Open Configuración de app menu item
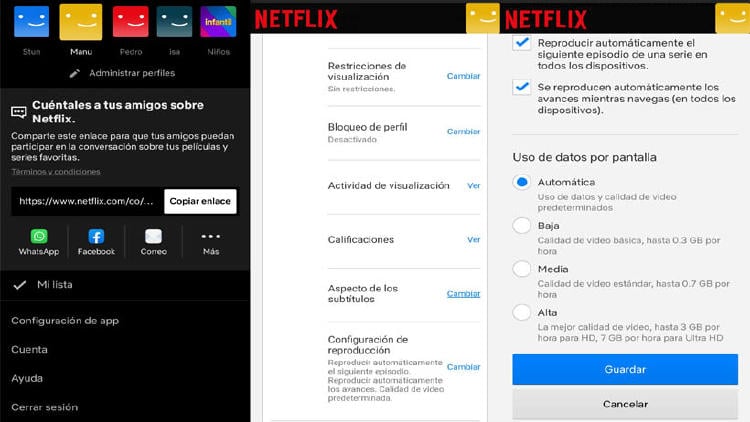Image resolution: width=750 pixels, height=422 pixels. [x=65, y=320]
